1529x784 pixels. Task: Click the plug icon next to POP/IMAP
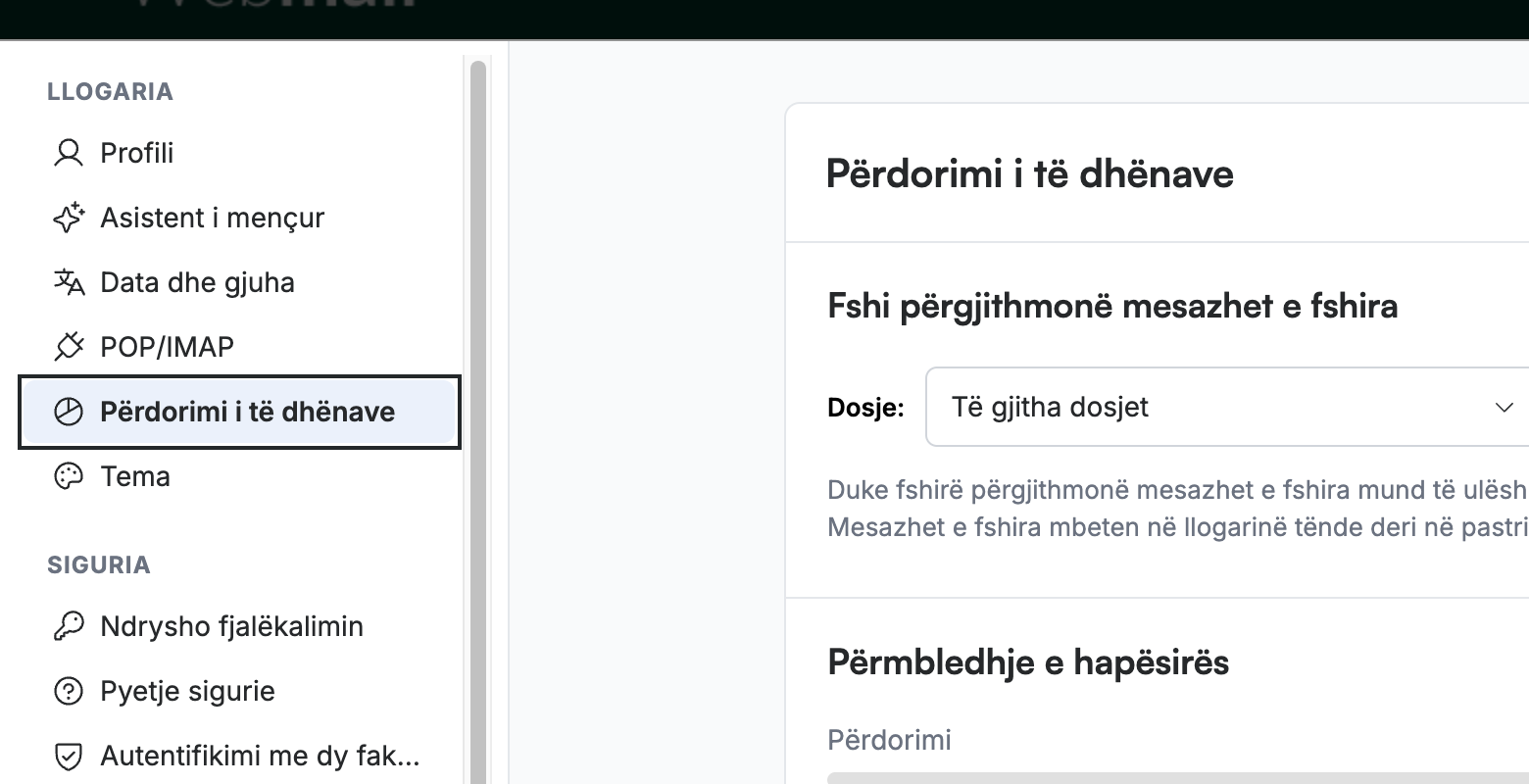point(68,347)
